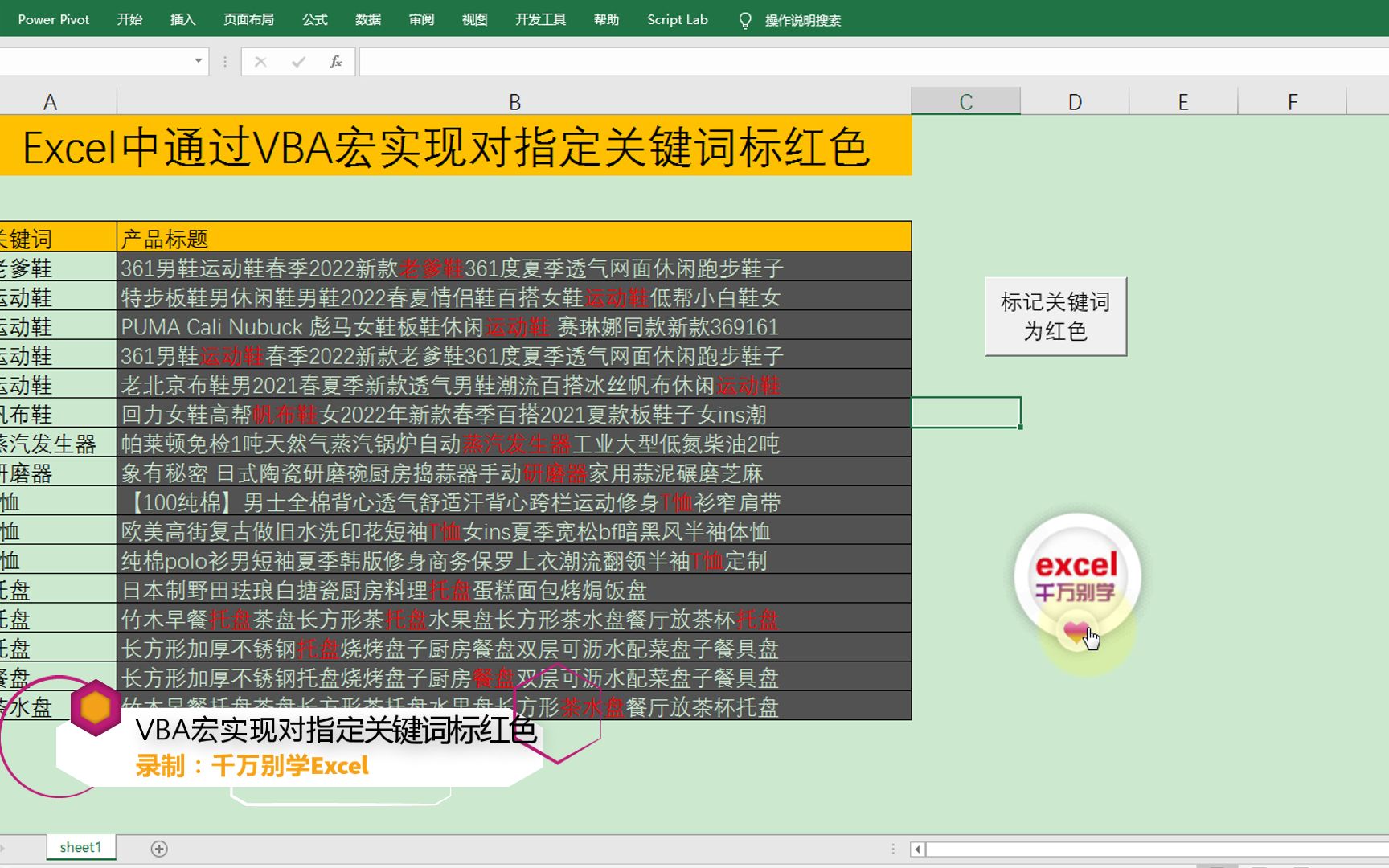The image size is (1389, 868).
Task: Click the lightbulb Tell Me icon
Action: (x=745, y=20)
